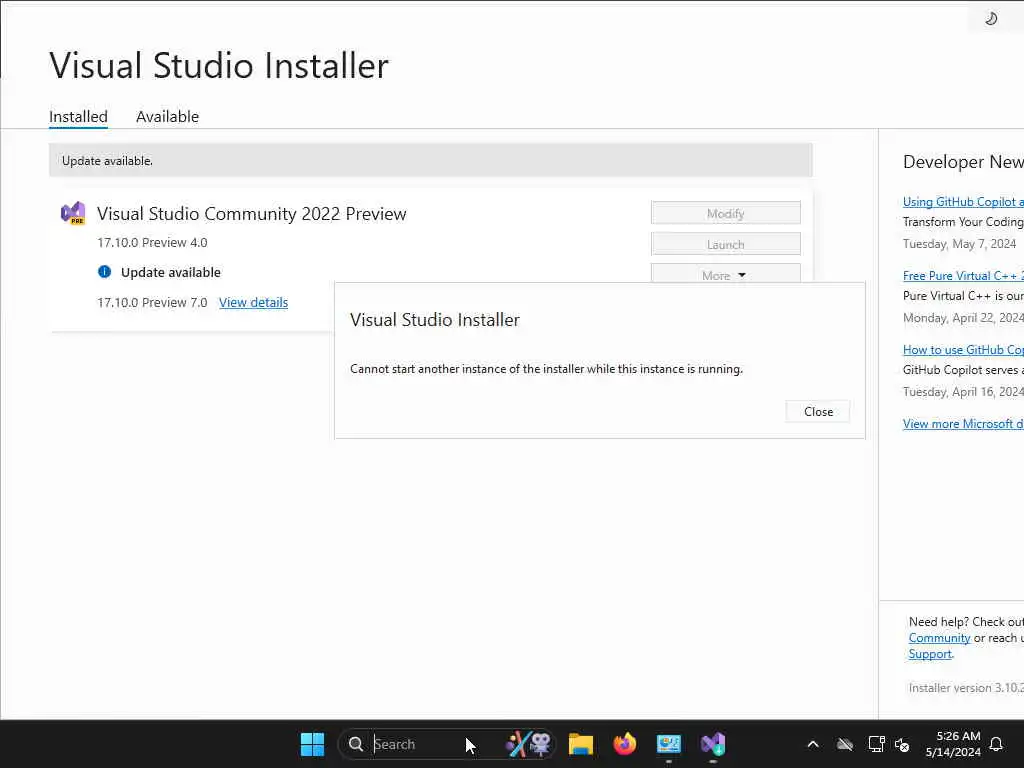
Task: Click the 'Monday, April 22, 2024' date
Action: (963, 317)
